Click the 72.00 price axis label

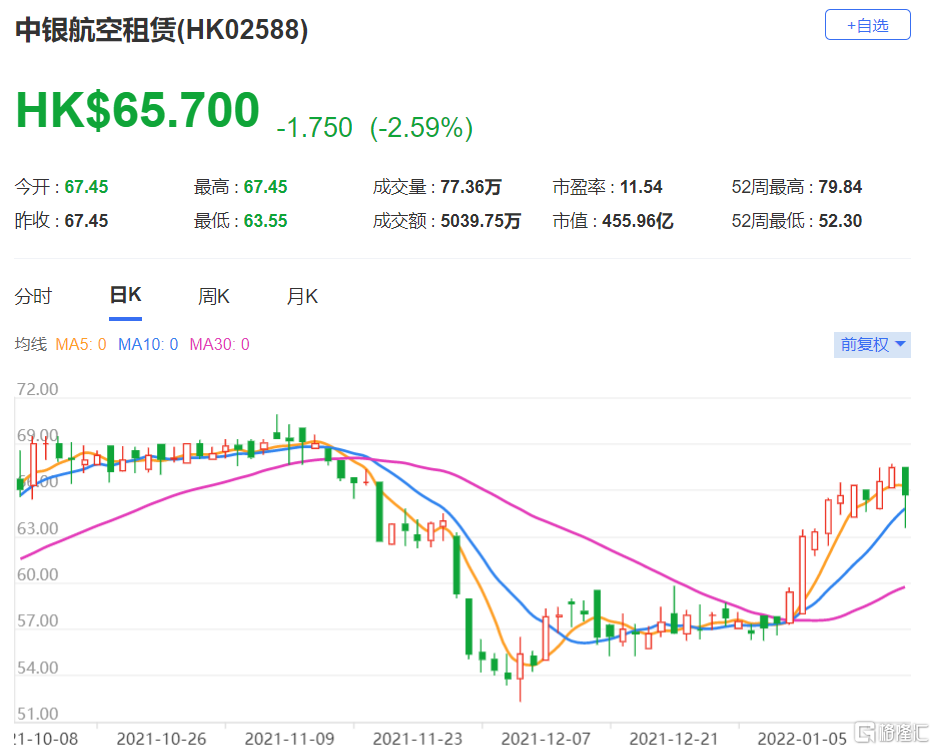(37, 389)
